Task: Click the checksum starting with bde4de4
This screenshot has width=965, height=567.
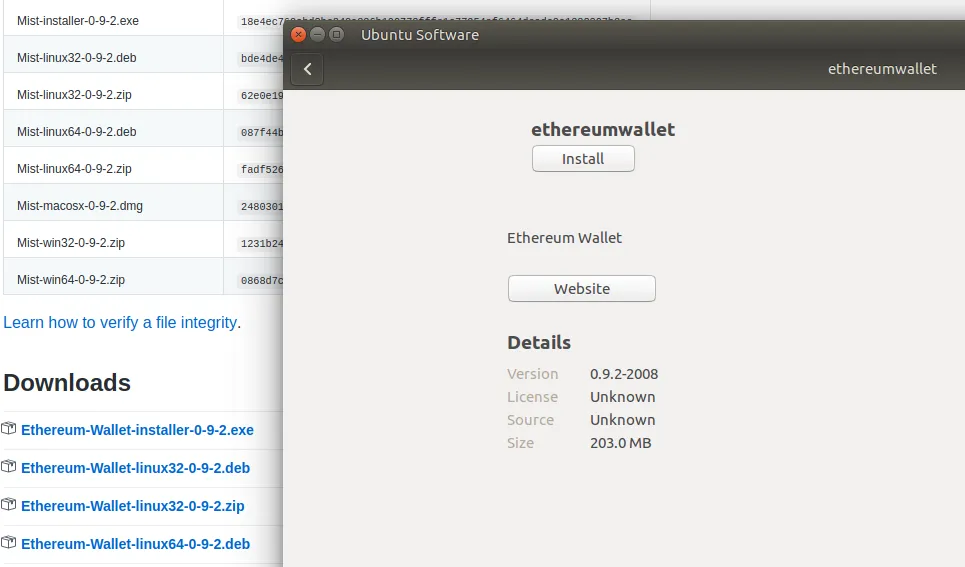Action: (x=262, y=58)
